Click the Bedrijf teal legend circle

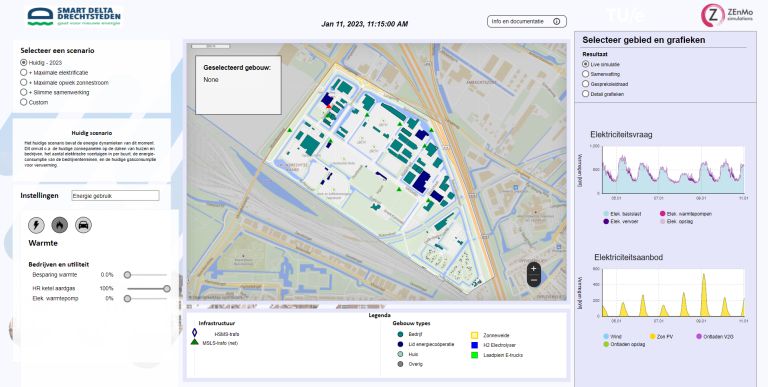pyautogui.click(x=400, y=335)
